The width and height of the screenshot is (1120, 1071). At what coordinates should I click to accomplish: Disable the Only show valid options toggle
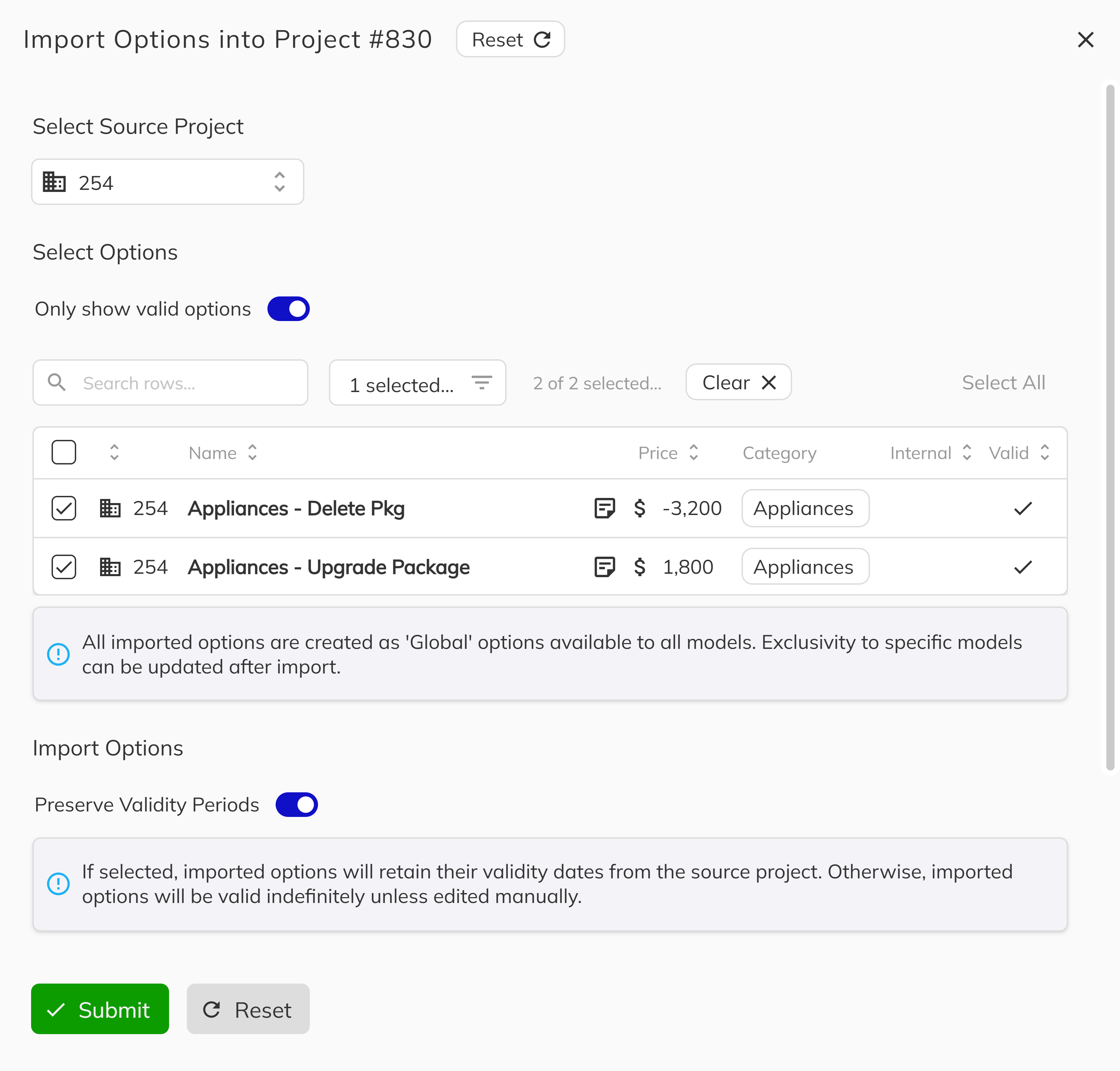(x=288, y=308)
